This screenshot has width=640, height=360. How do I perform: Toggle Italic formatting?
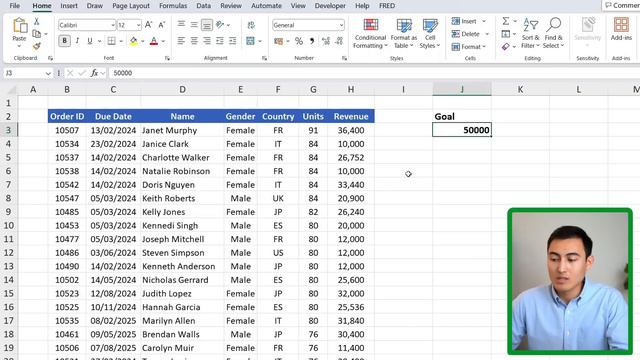pos(77,41)
